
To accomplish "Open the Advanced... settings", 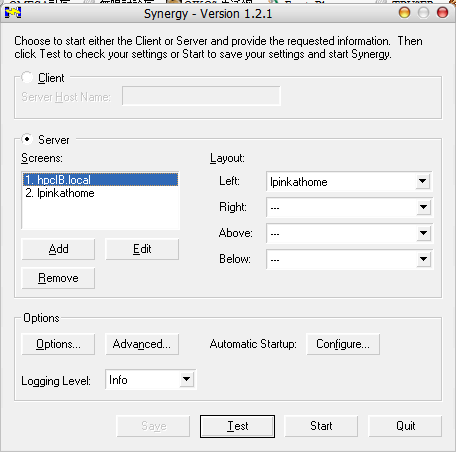I will 142,344.
